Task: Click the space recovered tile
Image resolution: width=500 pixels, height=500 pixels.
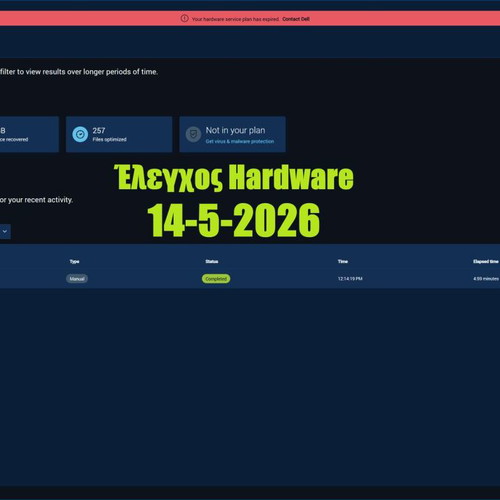Action: coord(29,134)
